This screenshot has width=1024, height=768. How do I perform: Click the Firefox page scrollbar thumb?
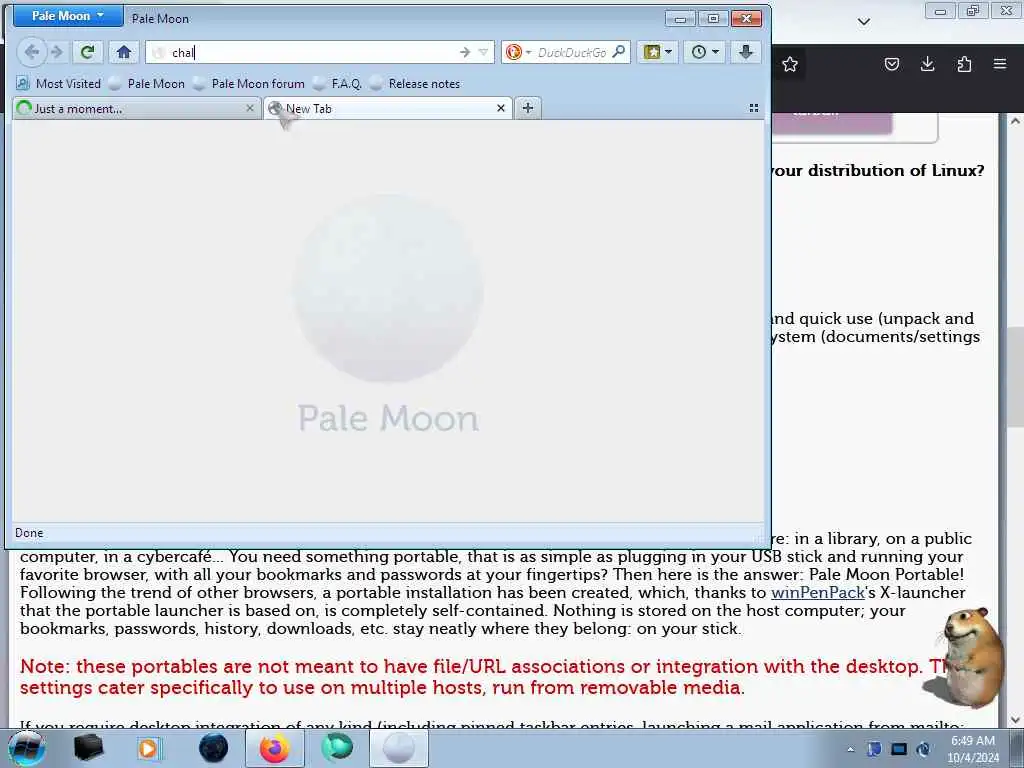point(1015,377)
